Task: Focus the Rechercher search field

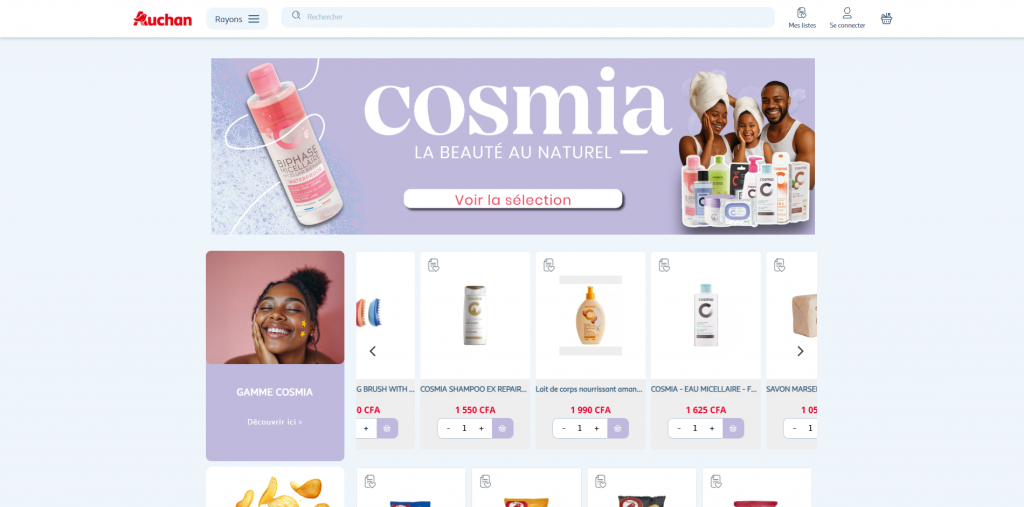Action: click(x=528, y=17)
